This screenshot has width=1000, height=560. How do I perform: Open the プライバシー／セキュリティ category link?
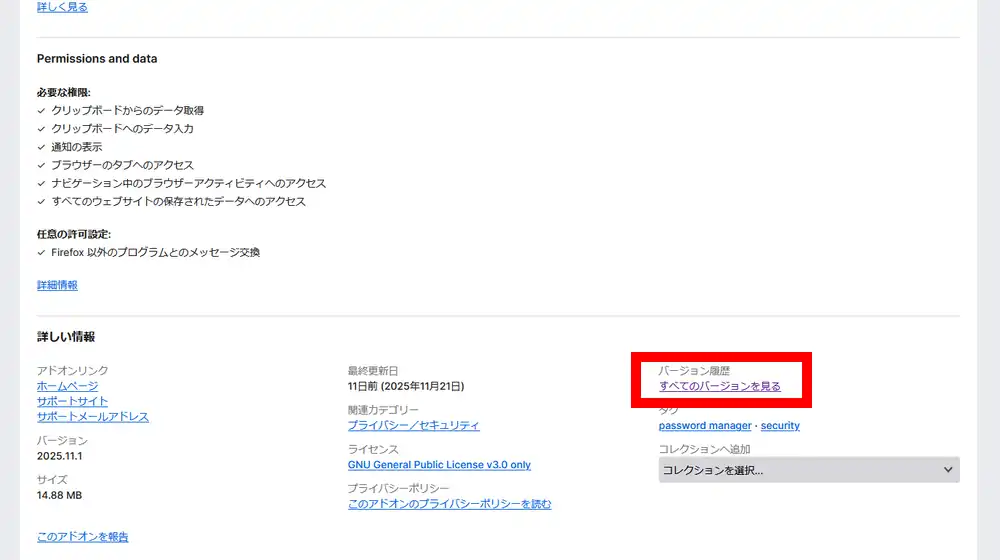[413, 425]
